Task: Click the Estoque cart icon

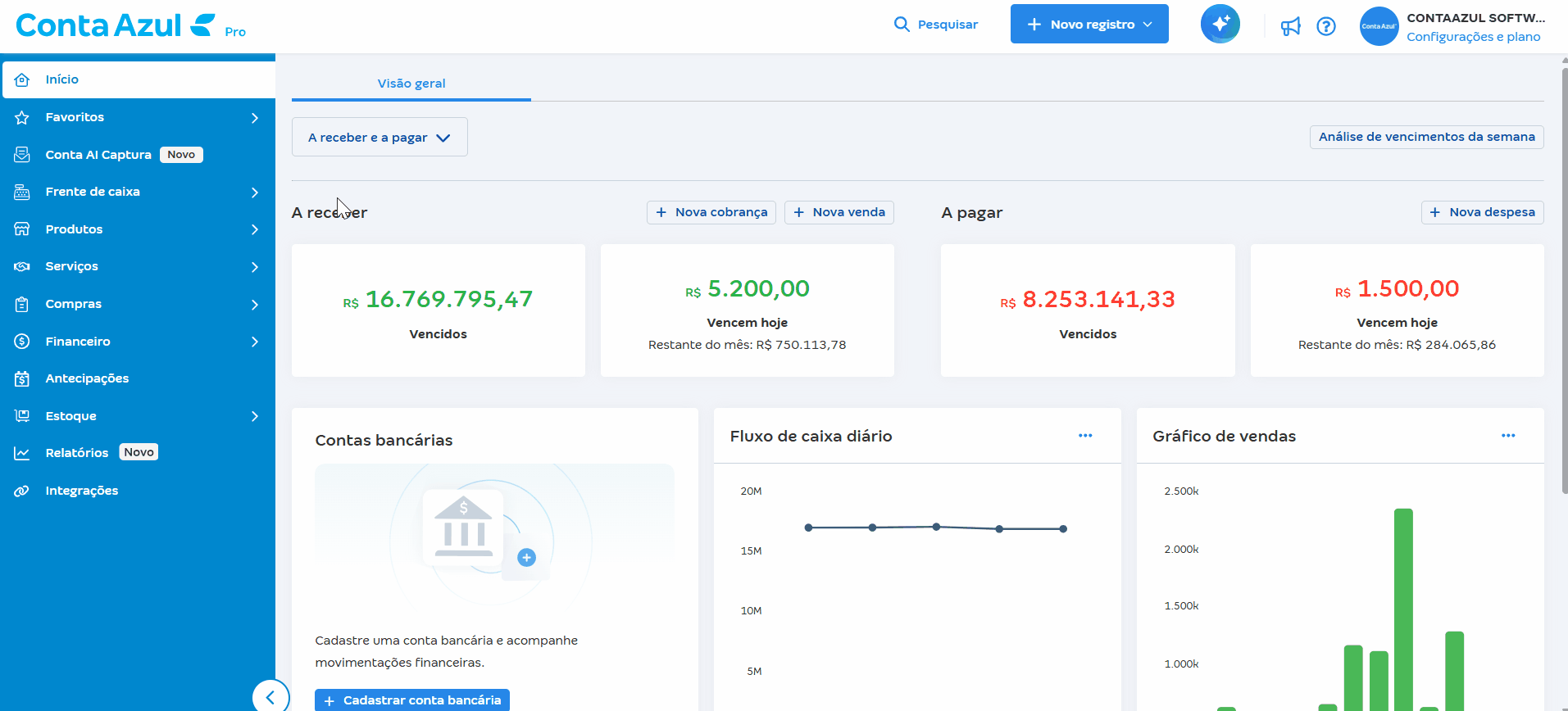Action: pyautogui.click(x=22, y=415)
